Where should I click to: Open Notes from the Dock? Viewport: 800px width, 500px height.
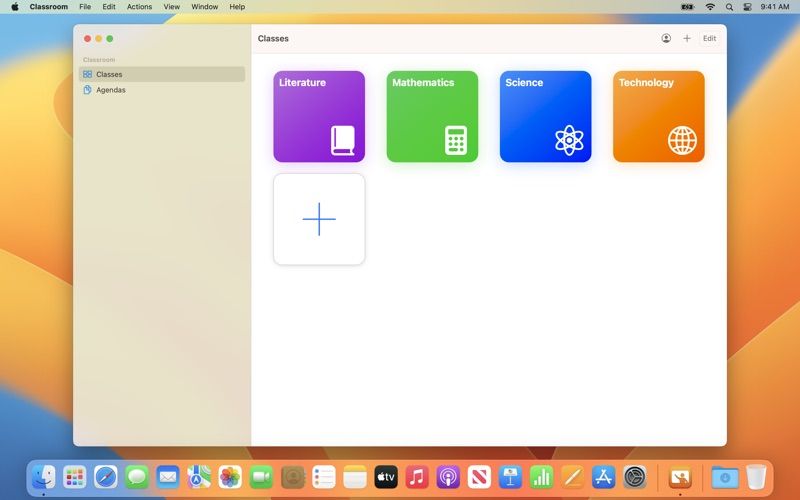pyautogui.click(x=355, y=478)
